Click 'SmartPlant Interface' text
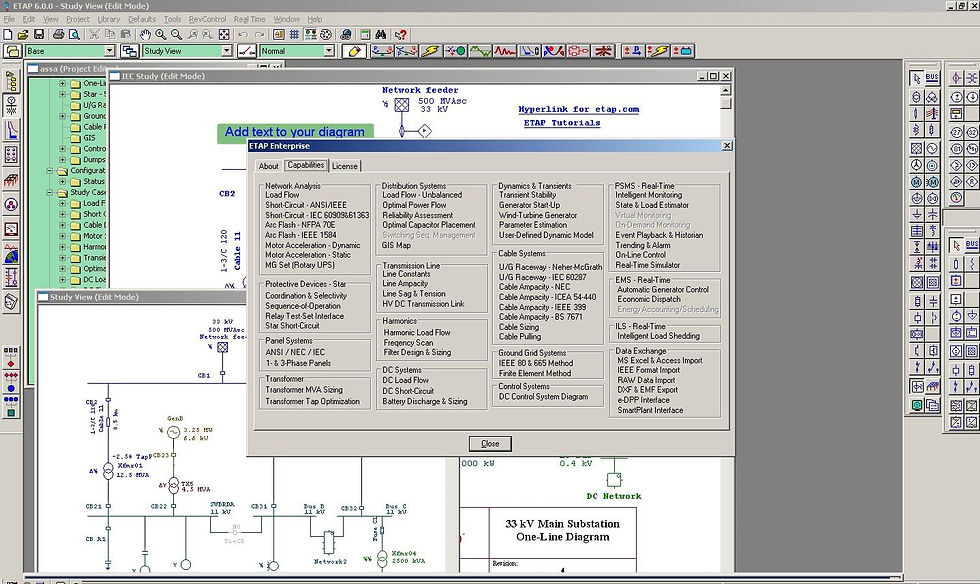980x584 pixels. (x=650, y=410)
